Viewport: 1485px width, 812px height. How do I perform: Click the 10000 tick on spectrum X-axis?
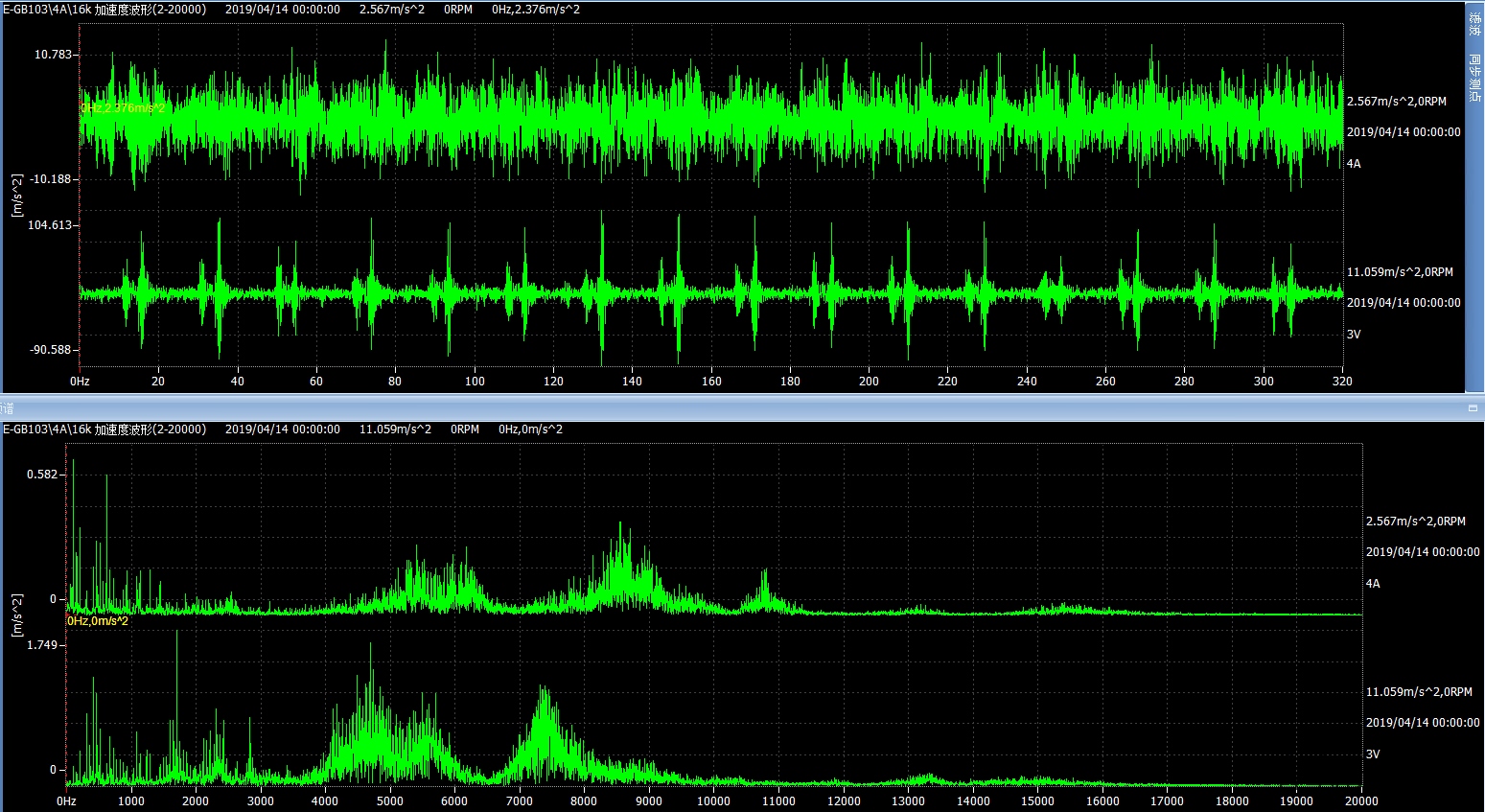pyautogui.click(x=713, y=801)
